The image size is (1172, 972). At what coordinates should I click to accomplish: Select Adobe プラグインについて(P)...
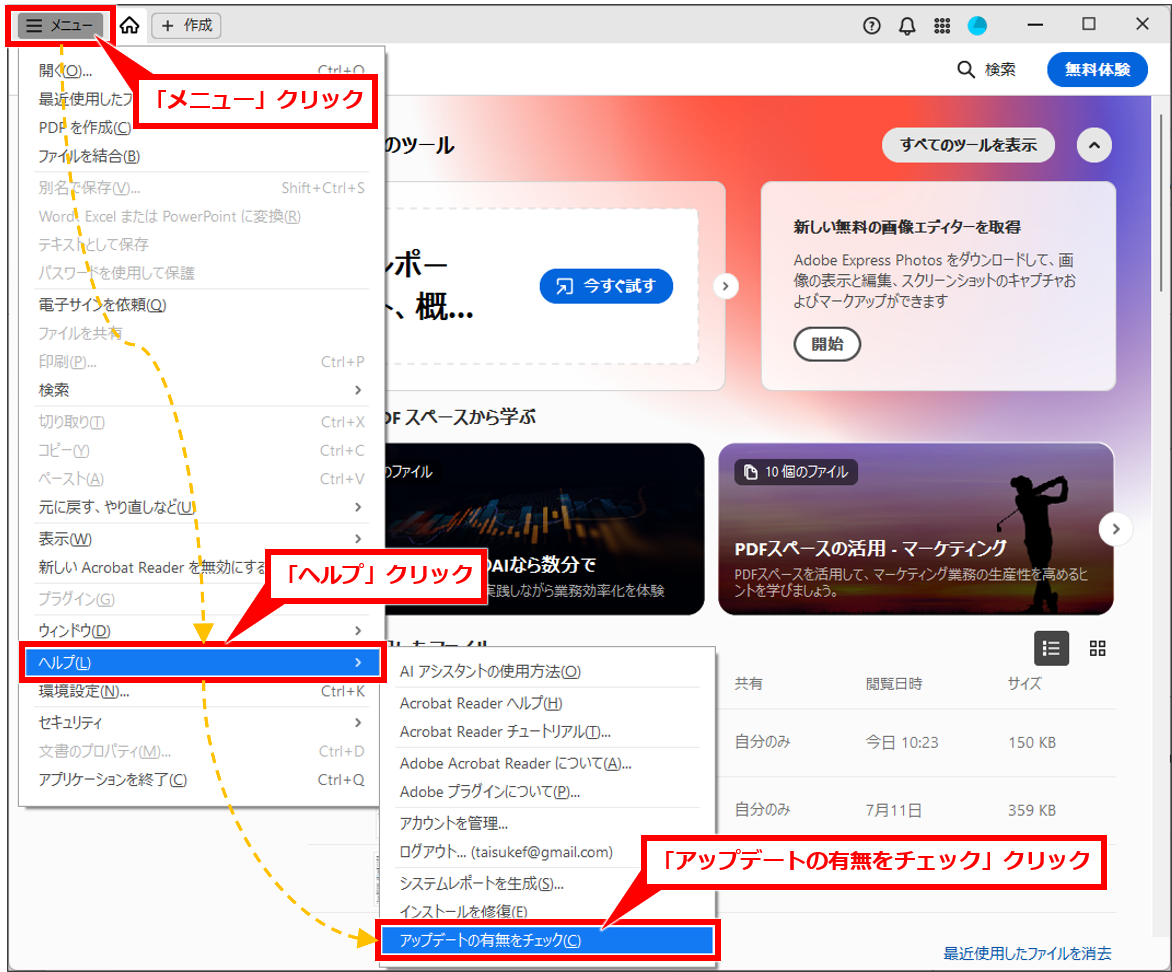548,792
